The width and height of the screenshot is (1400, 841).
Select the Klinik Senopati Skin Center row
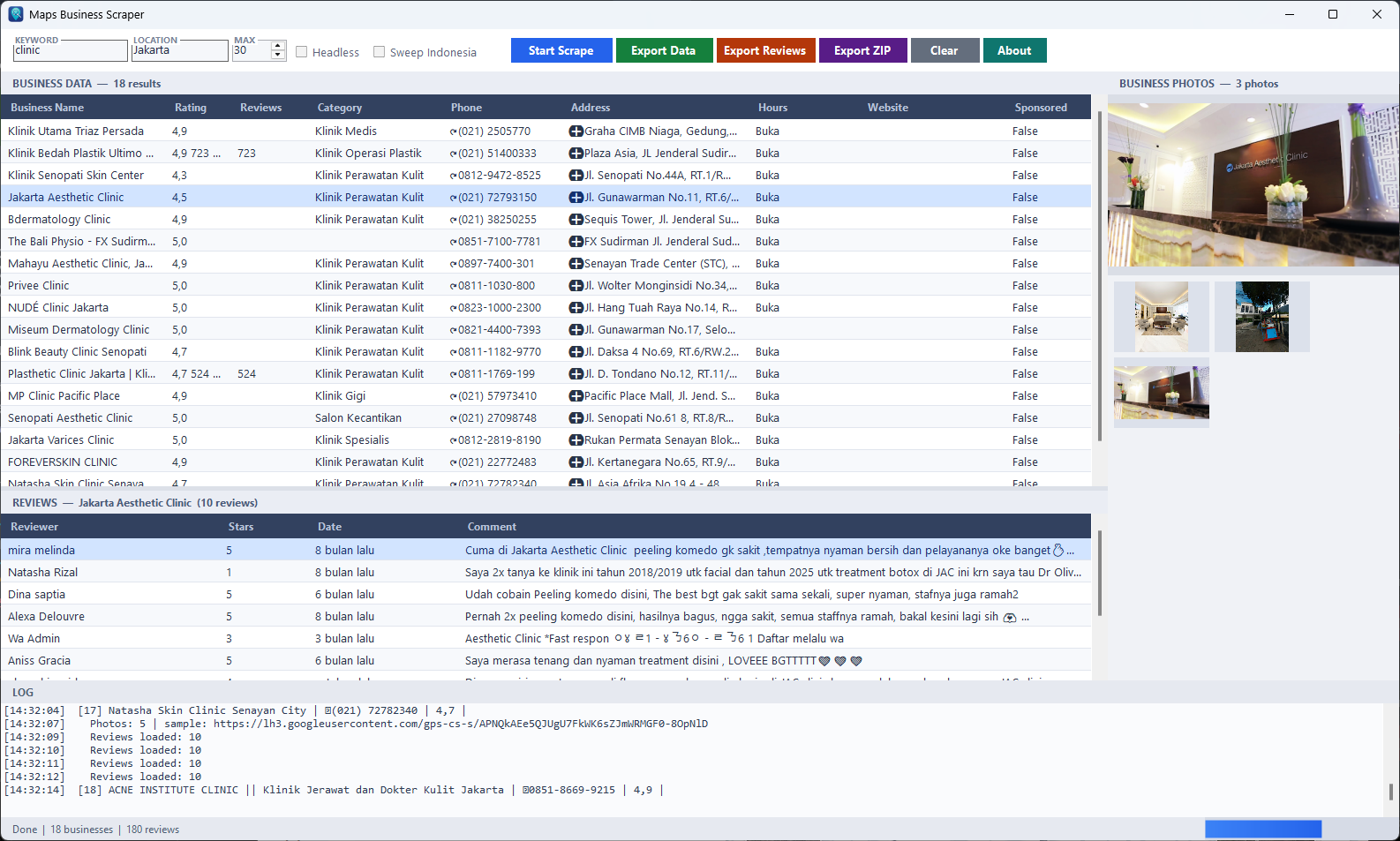(546, 175)
